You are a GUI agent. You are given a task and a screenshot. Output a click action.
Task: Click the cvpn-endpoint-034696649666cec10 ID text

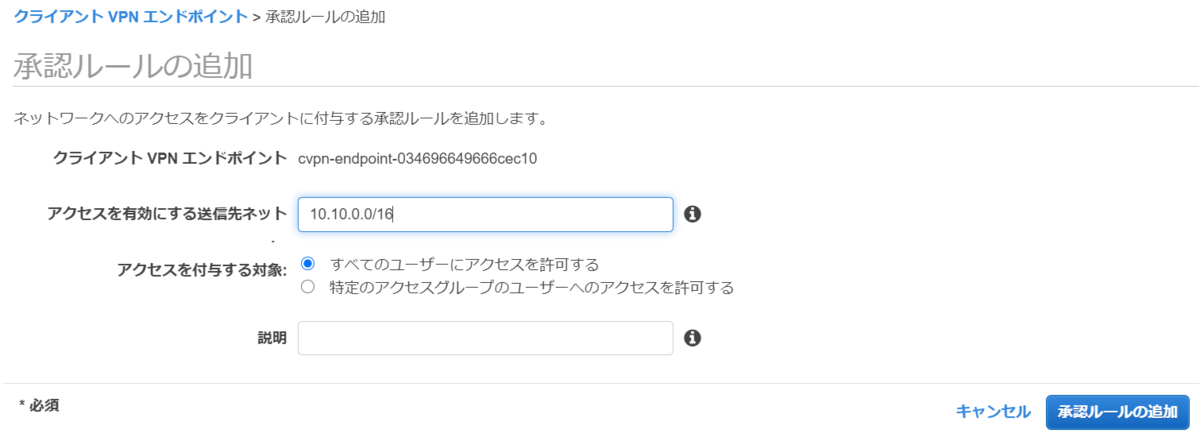418,158
